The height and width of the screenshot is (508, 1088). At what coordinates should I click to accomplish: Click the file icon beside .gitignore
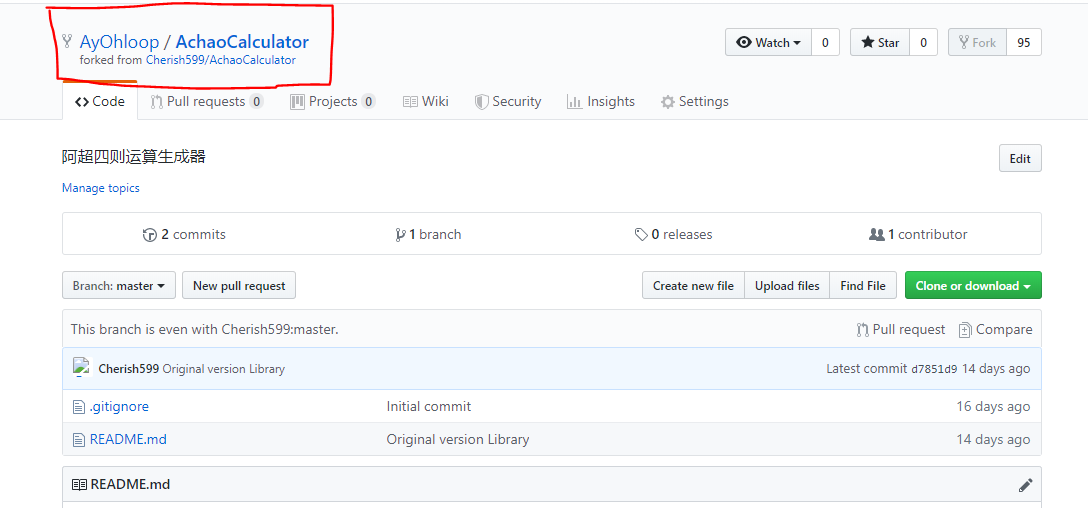click(78, 407)
